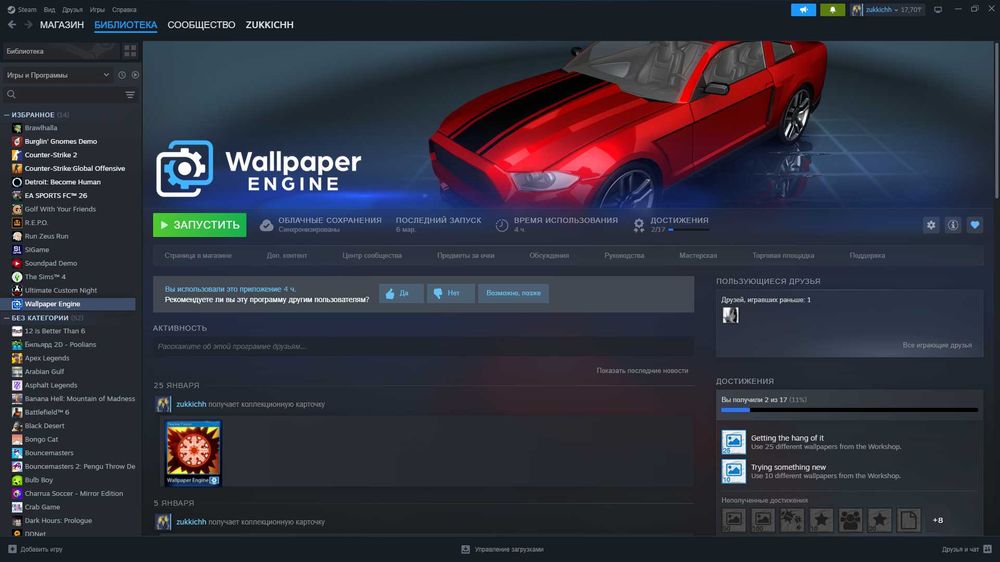Open Поддержка link
Viewport: 1000px width, 562px height.
[867, 255]
